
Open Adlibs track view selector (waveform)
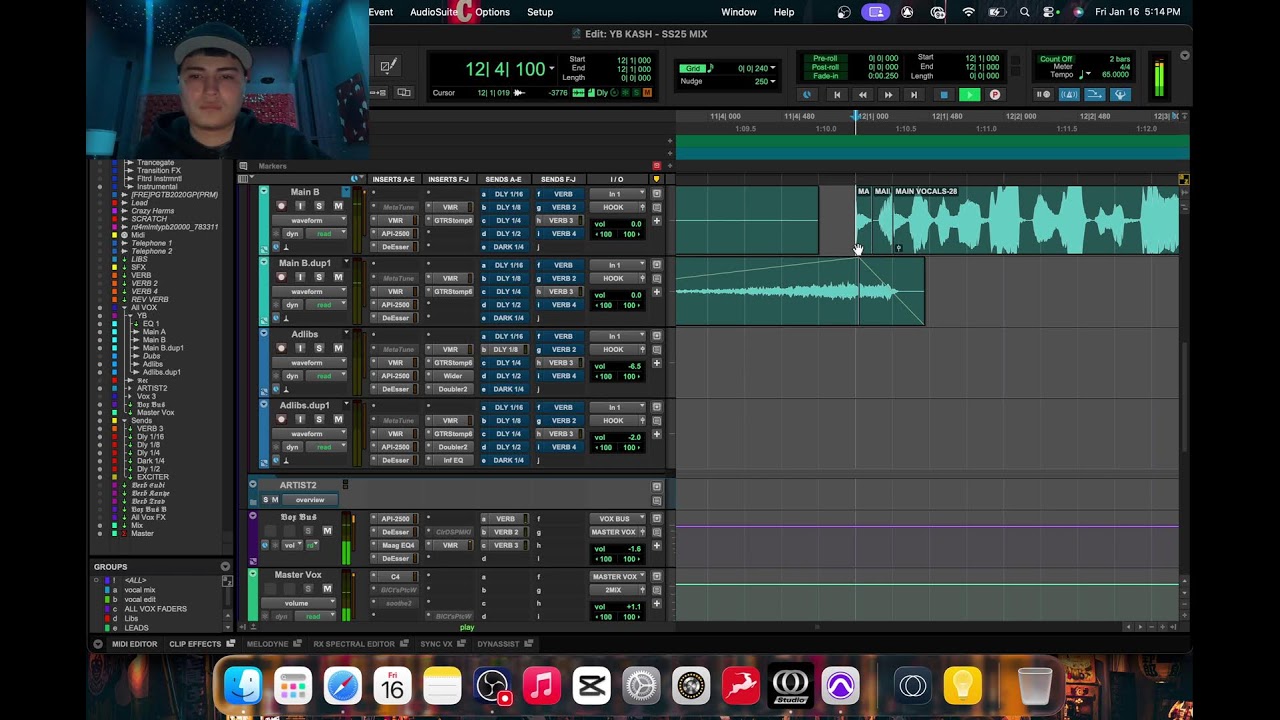click(311, 362)
